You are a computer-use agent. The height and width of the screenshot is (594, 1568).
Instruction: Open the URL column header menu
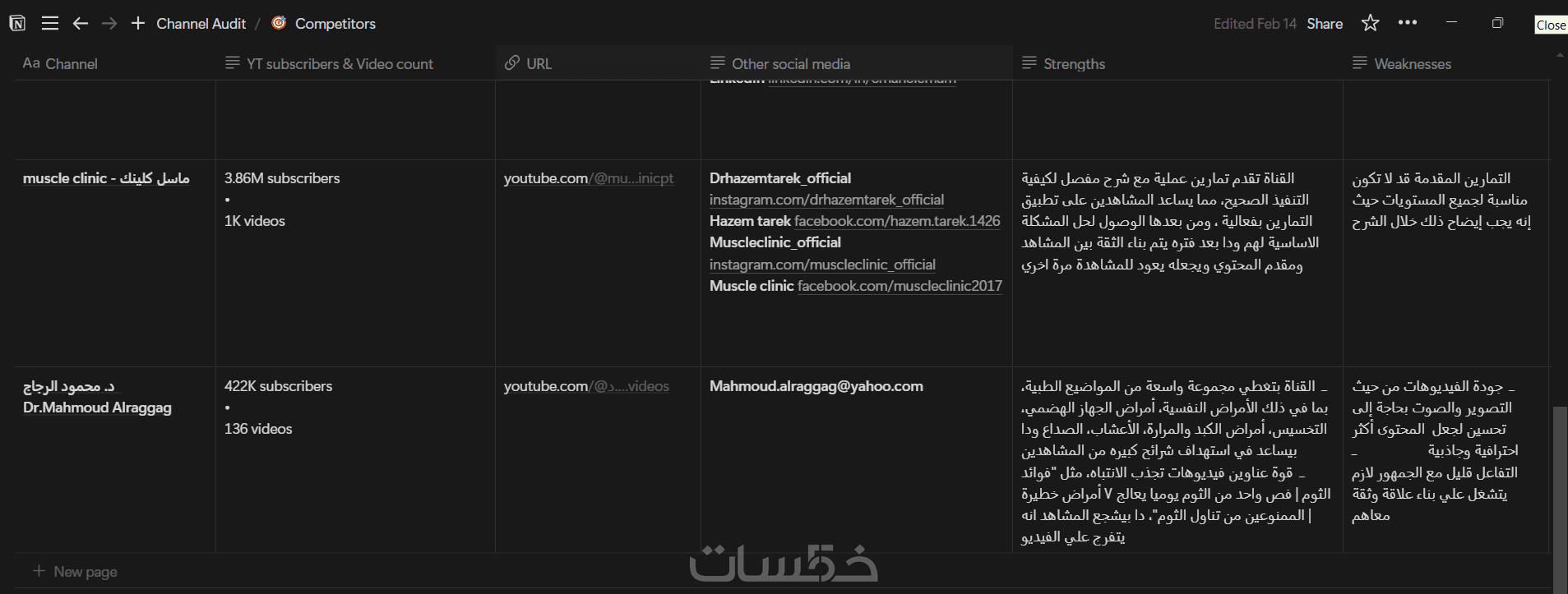click(598, 63)
